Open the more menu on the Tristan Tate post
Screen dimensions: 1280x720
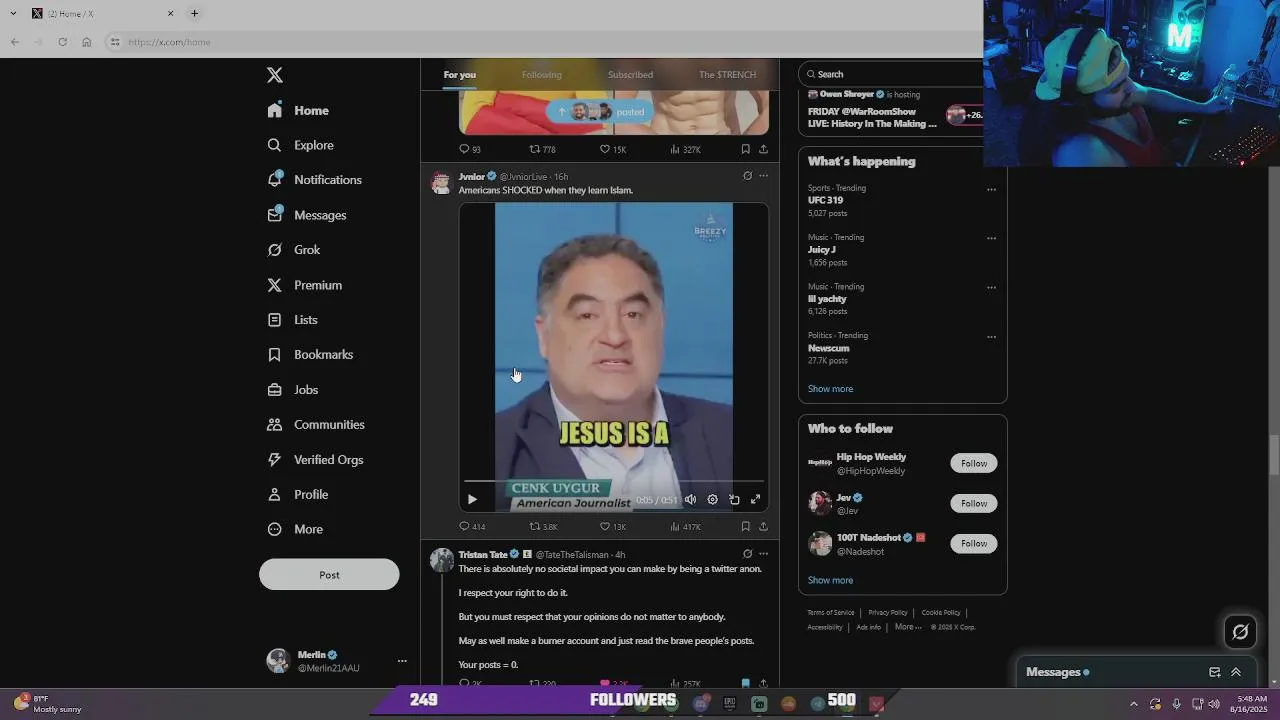coord(763,554)
